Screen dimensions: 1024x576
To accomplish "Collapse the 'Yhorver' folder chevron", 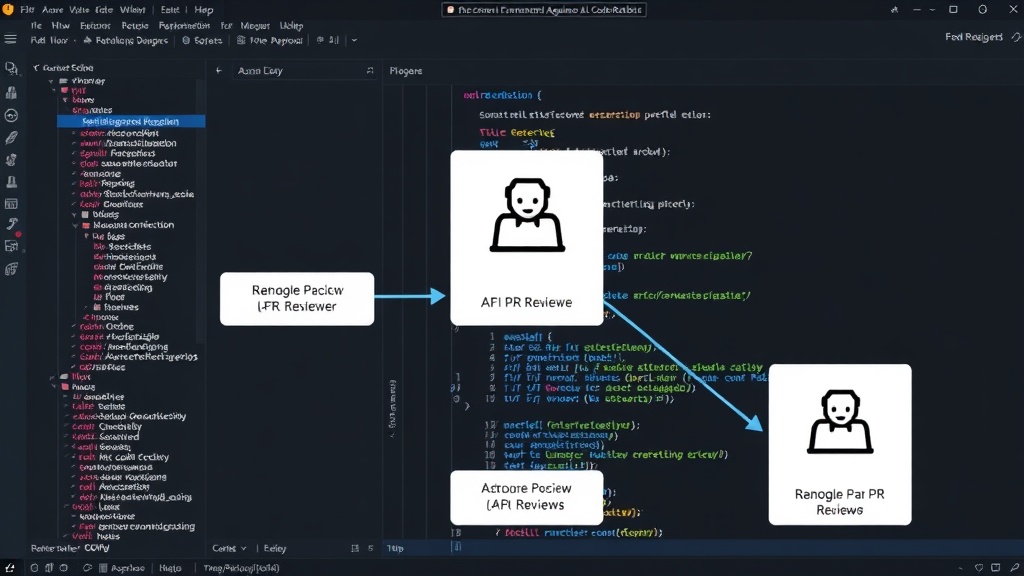I will coord(52,81).
